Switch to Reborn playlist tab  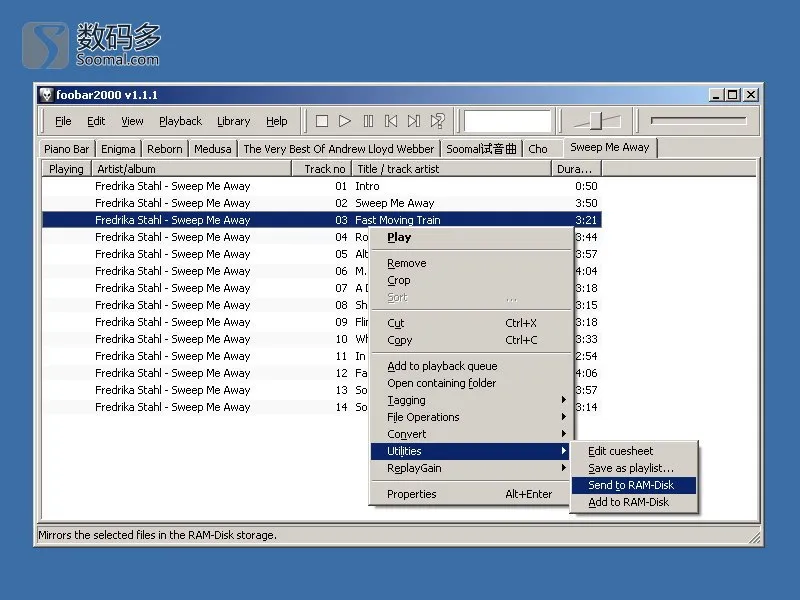click(x=164, y=149)
